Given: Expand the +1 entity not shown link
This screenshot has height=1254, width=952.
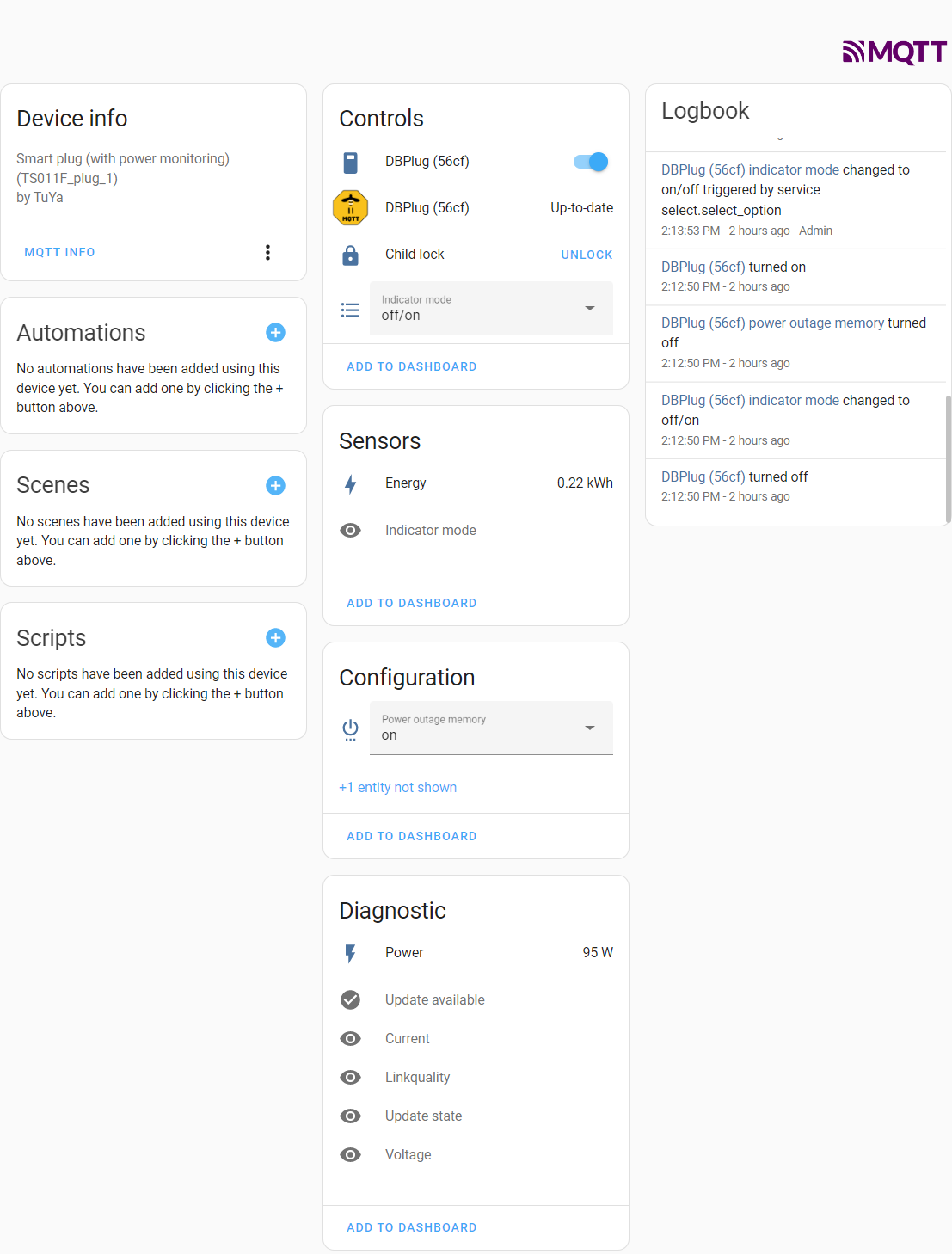Looking at the screenshot, I should click(397, 787).
